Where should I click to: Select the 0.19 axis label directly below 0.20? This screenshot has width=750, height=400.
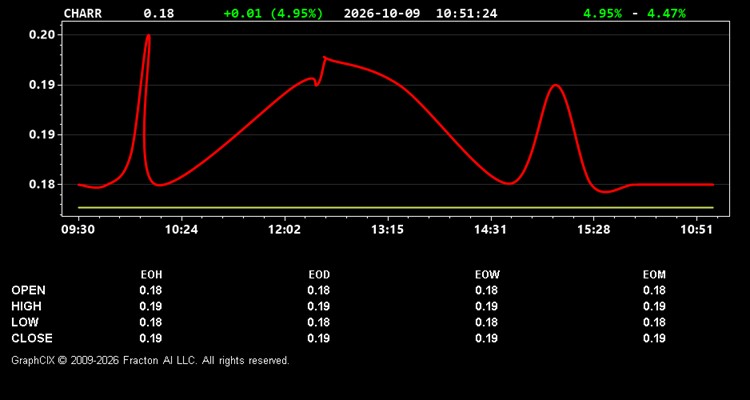(x=42, y=85)
